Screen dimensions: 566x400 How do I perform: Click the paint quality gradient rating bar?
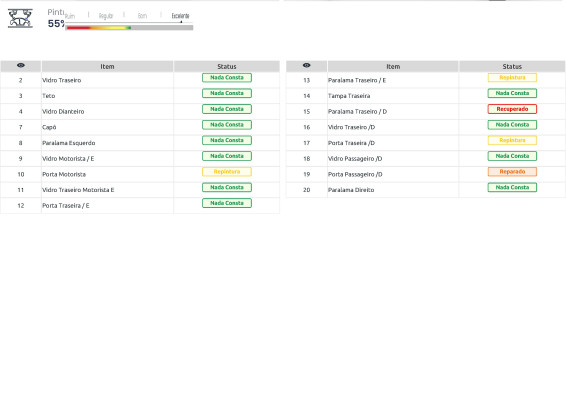pyautogui.click(x=129, y=27)
